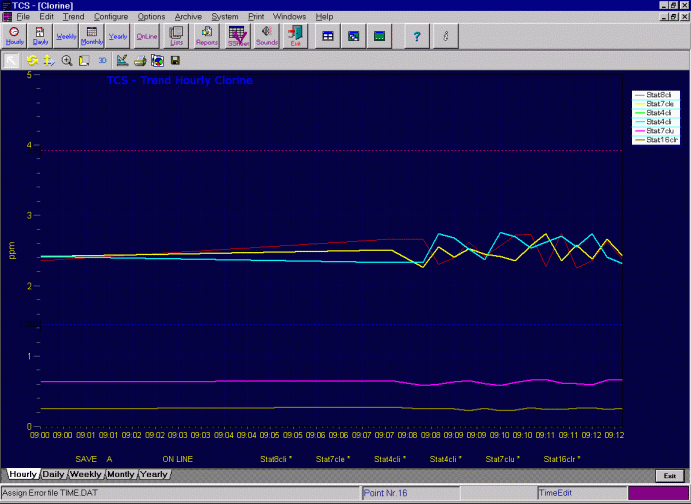Select the Yearly toolbar button
The height and width of the screenshot is (504, 691).
coord(118,36)
